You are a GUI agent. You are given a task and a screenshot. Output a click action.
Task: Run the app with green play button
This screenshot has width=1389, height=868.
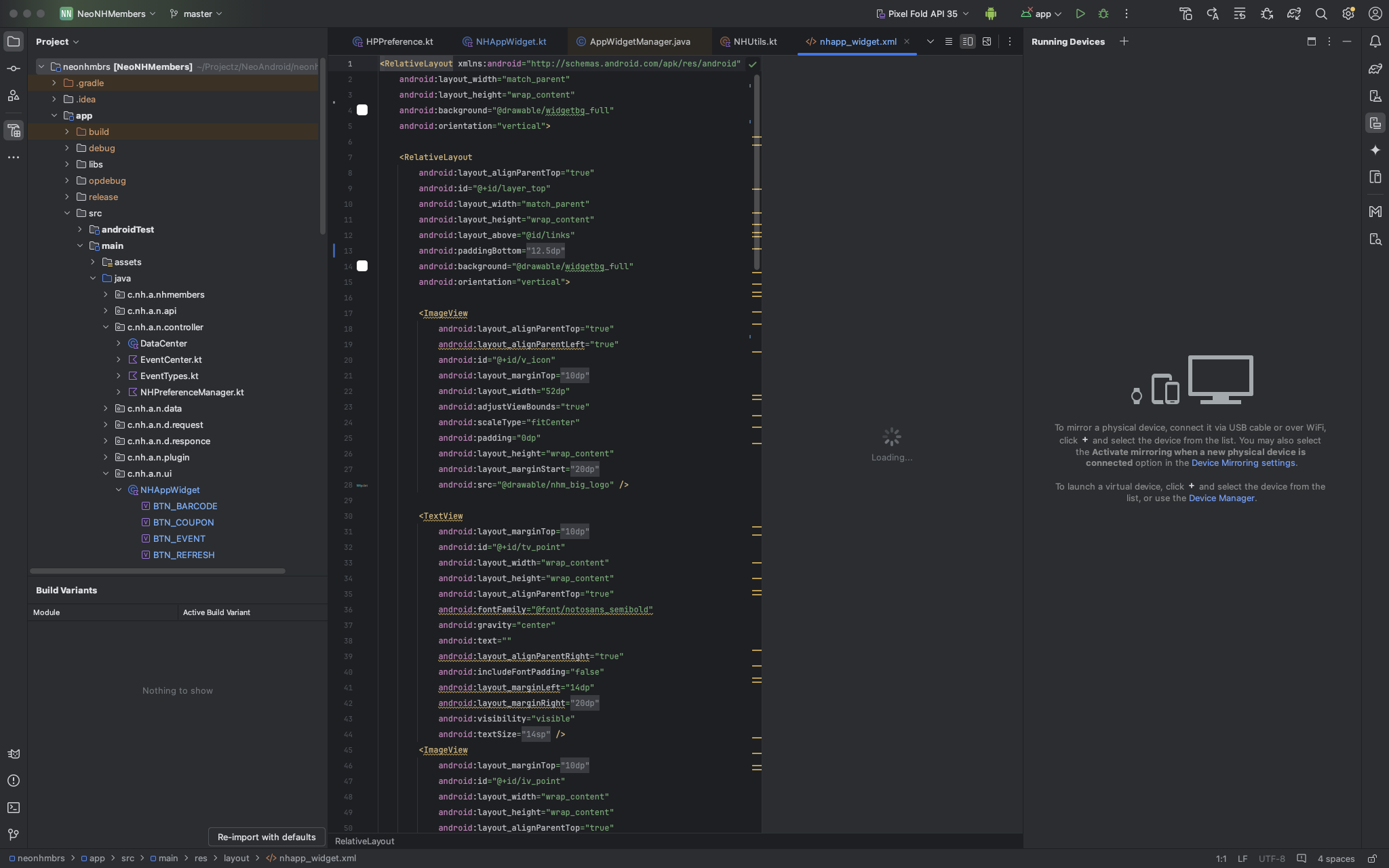pos(1080,14)
